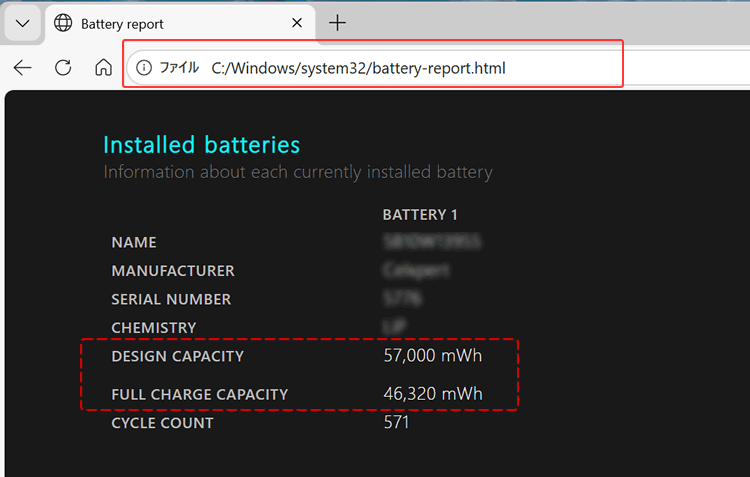750x477 pixels.
Task: Open the tab list dropdown chevron
Action: click(23, 23)
